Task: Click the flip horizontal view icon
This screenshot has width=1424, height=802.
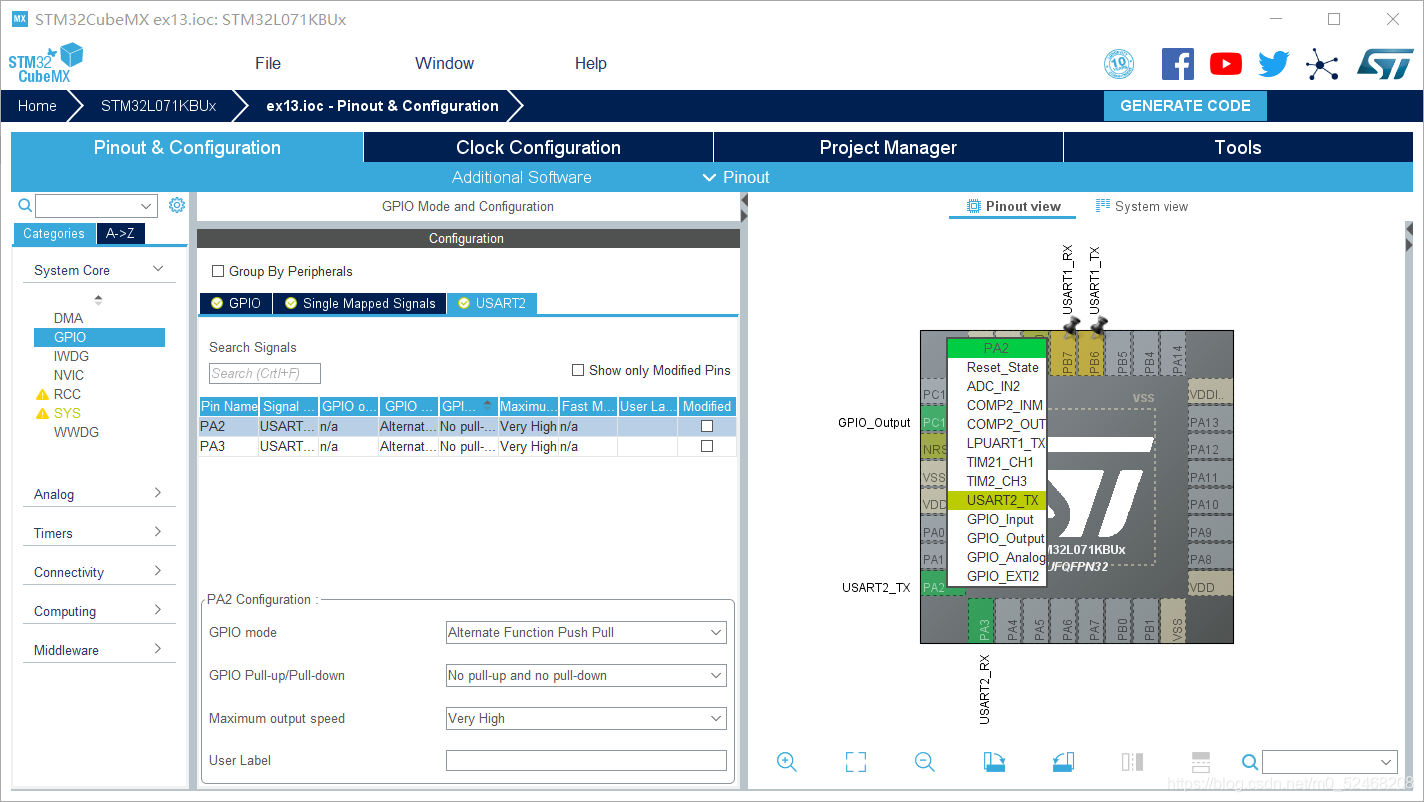Action: 1132,762
